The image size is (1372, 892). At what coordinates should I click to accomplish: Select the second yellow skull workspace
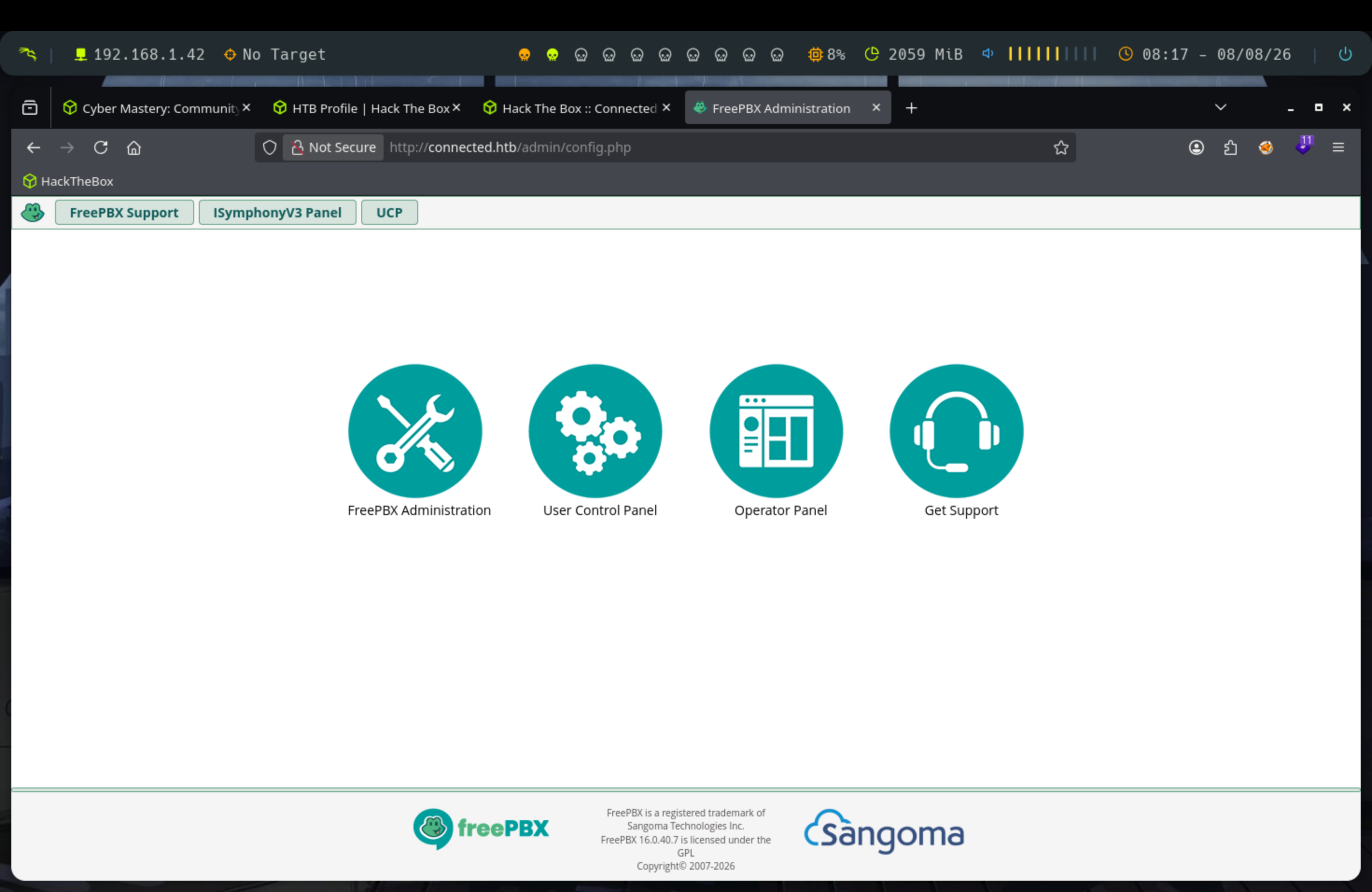pyautogui.click(x=552, y=54)
